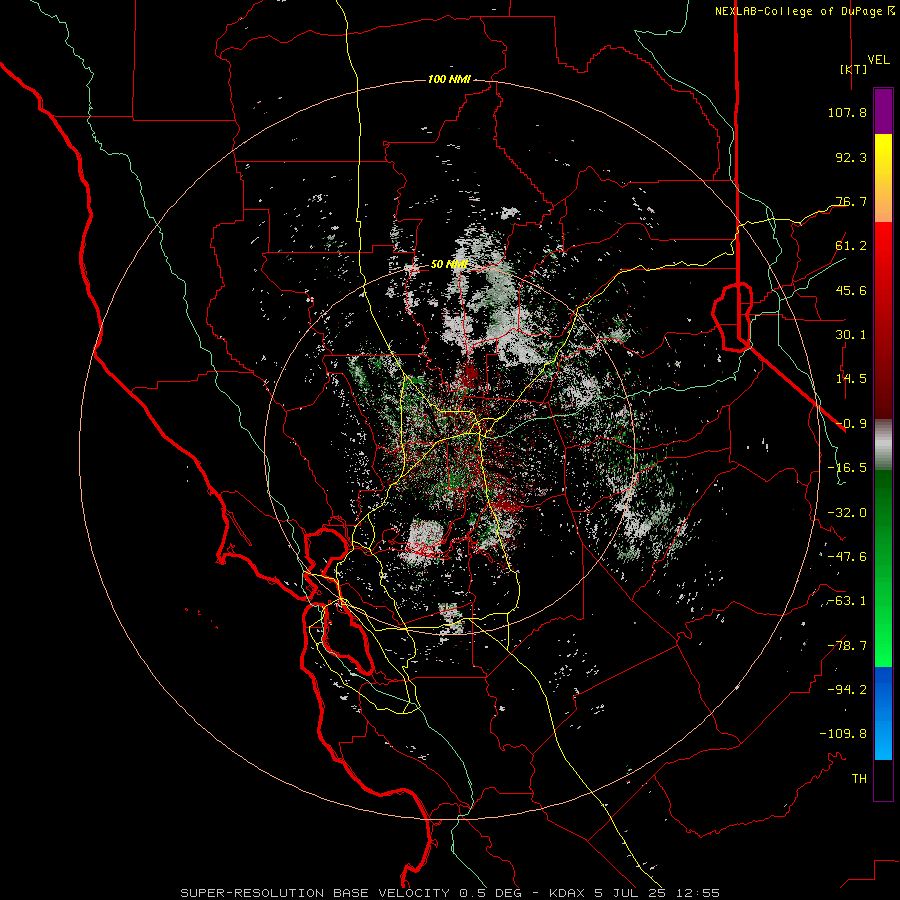Viewport: 900px width, 900px height.
Task: Select the blue gradient segment of the color bar
Action: point(883,713)
